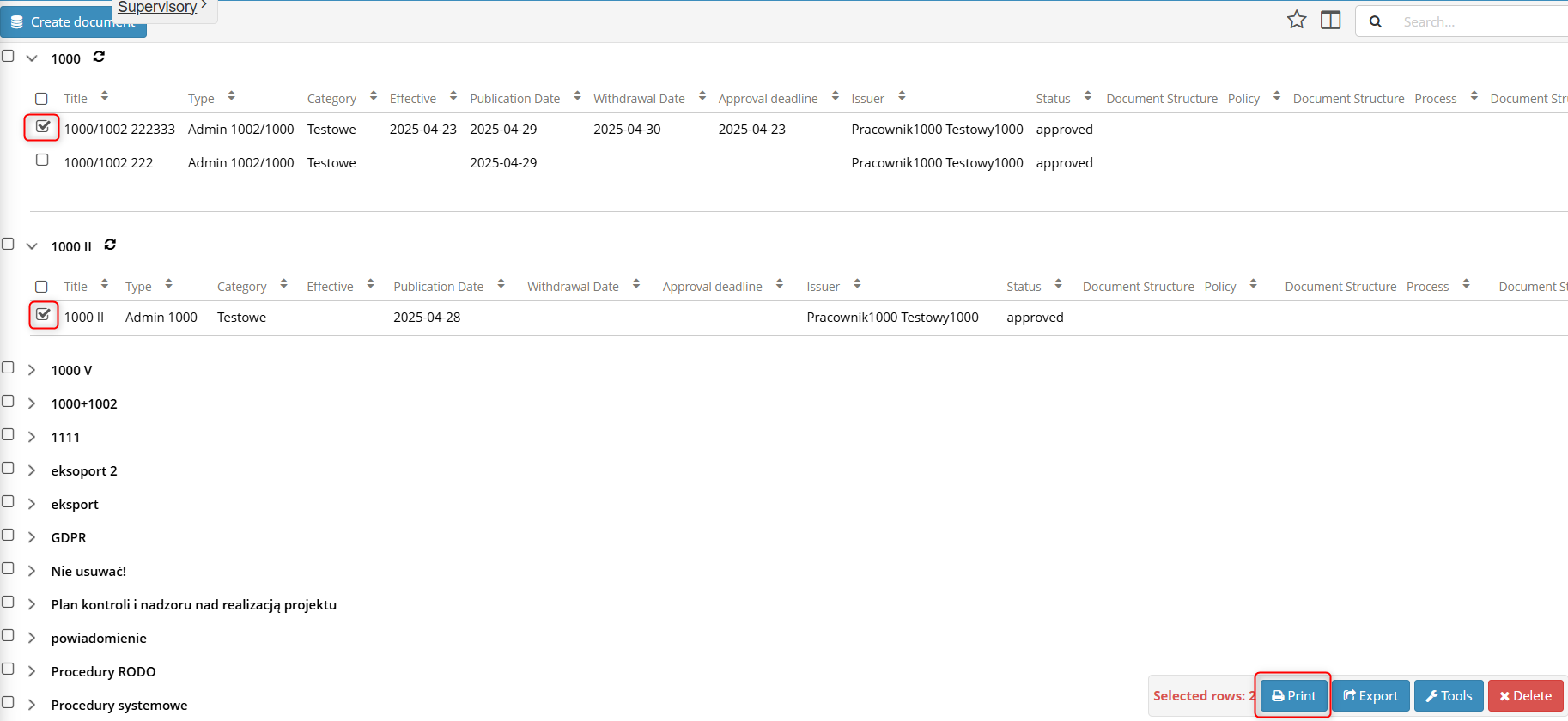Collapse the 1000 group
Viewport: 1568px width, 721px height.
click(32, 58)
